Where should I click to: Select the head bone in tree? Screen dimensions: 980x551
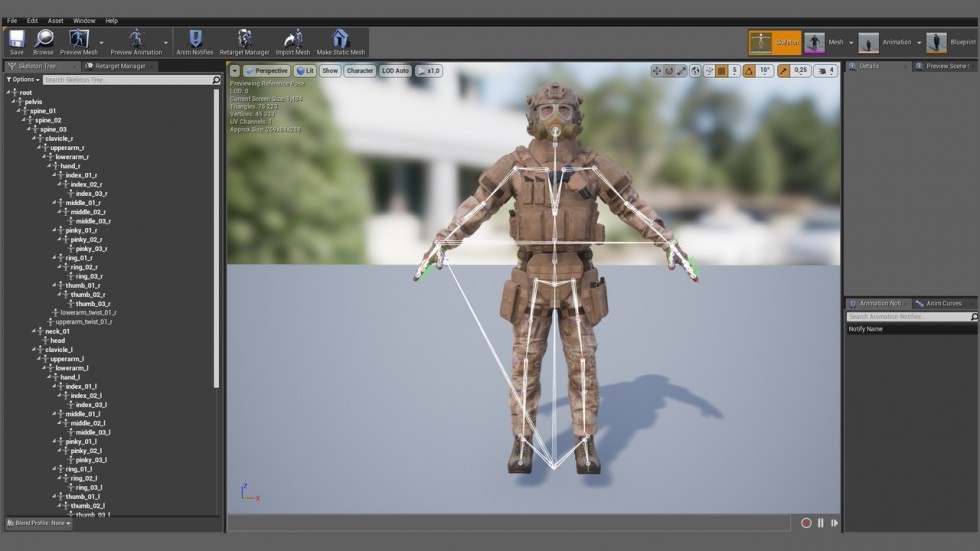(58, 340)
